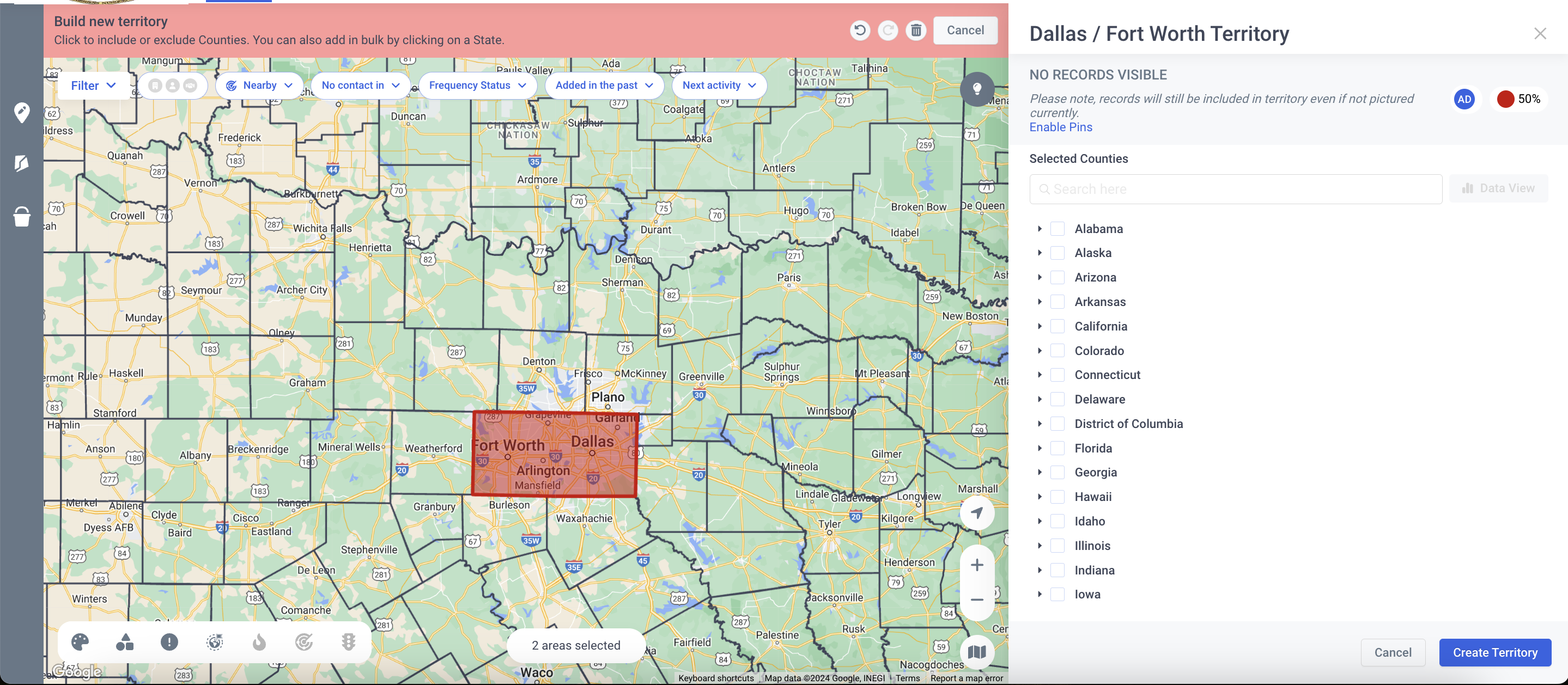Image resolution: width=1568 pixels, height=685 pixels.
Task: Click the Report a map error link
Action: tap(967, 678)
